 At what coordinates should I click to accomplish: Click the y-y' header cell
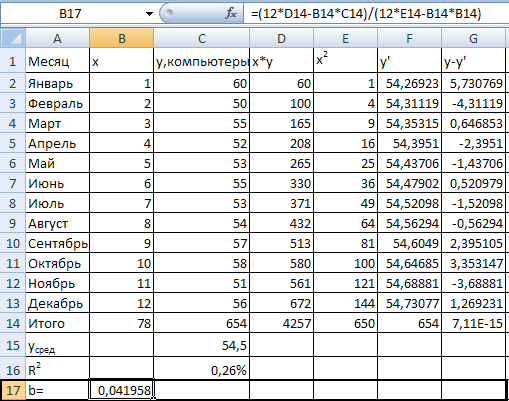[x=473, y=61]
